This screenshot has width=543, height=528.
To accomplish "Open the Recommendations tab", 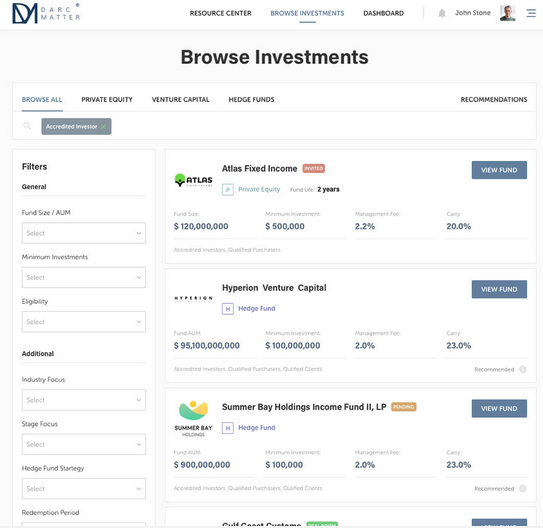I will [x=494, y=100].
